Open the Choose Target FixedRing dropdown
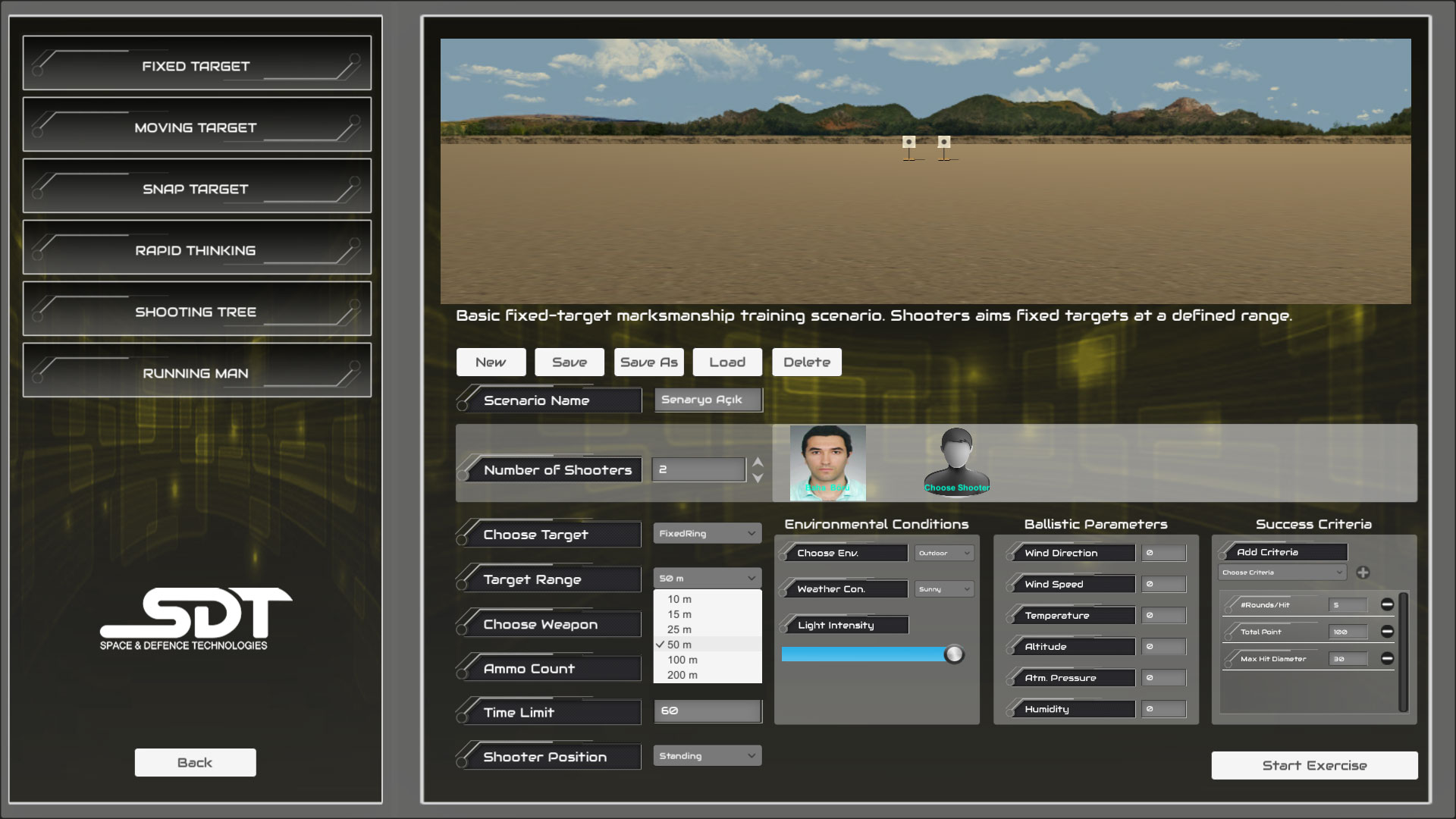This screenshot has height=819, width=1456. 707,534
